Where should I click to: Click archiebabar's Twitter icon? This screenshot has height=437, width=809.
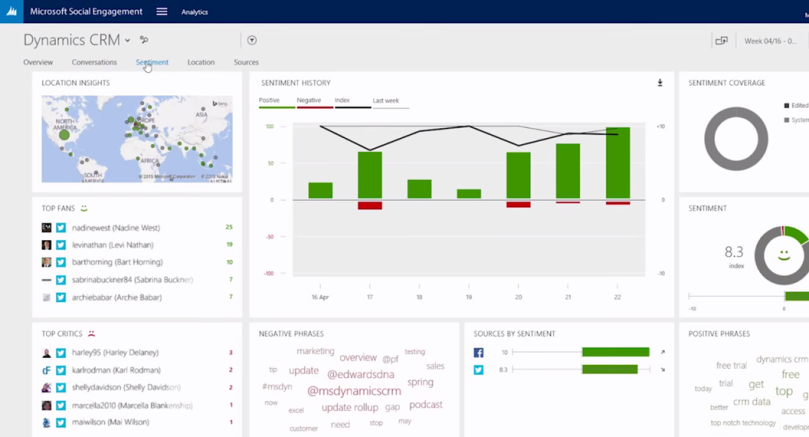[x=61, y=297]
